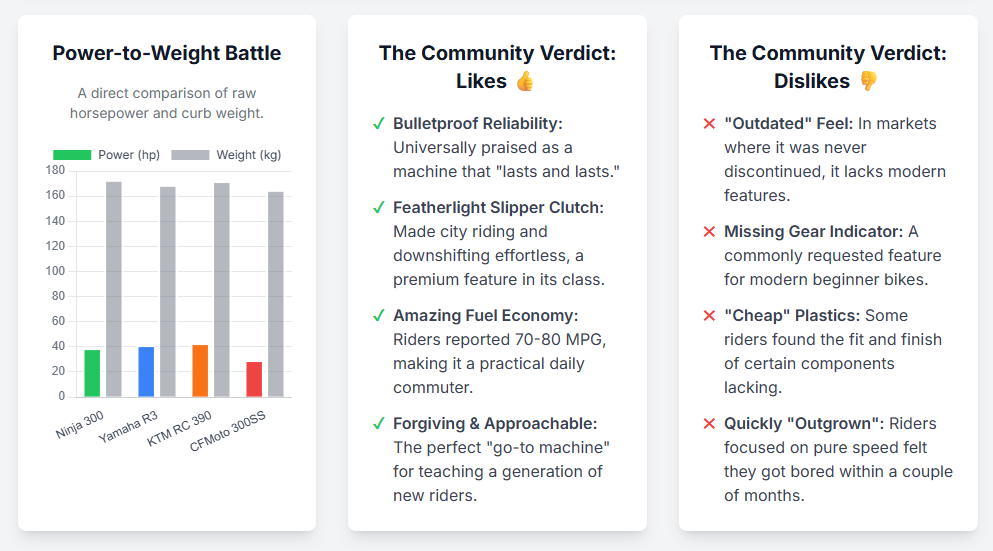Click the Ninja 300 green power bar

pos(92,373)
